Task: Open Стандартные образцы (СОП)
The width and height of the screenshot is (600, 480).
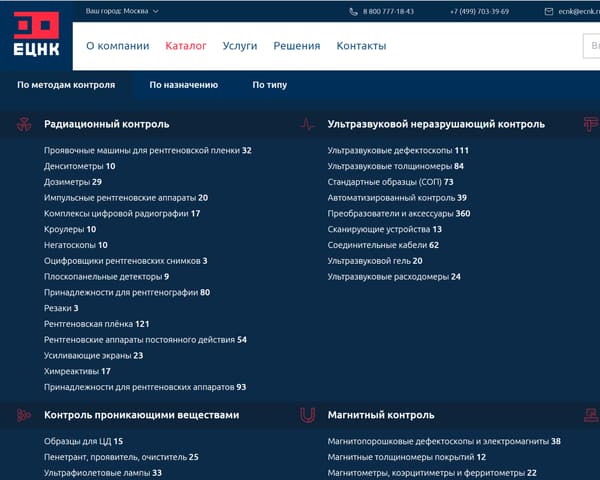Action: pyautogui.click(x=390, y=182)
